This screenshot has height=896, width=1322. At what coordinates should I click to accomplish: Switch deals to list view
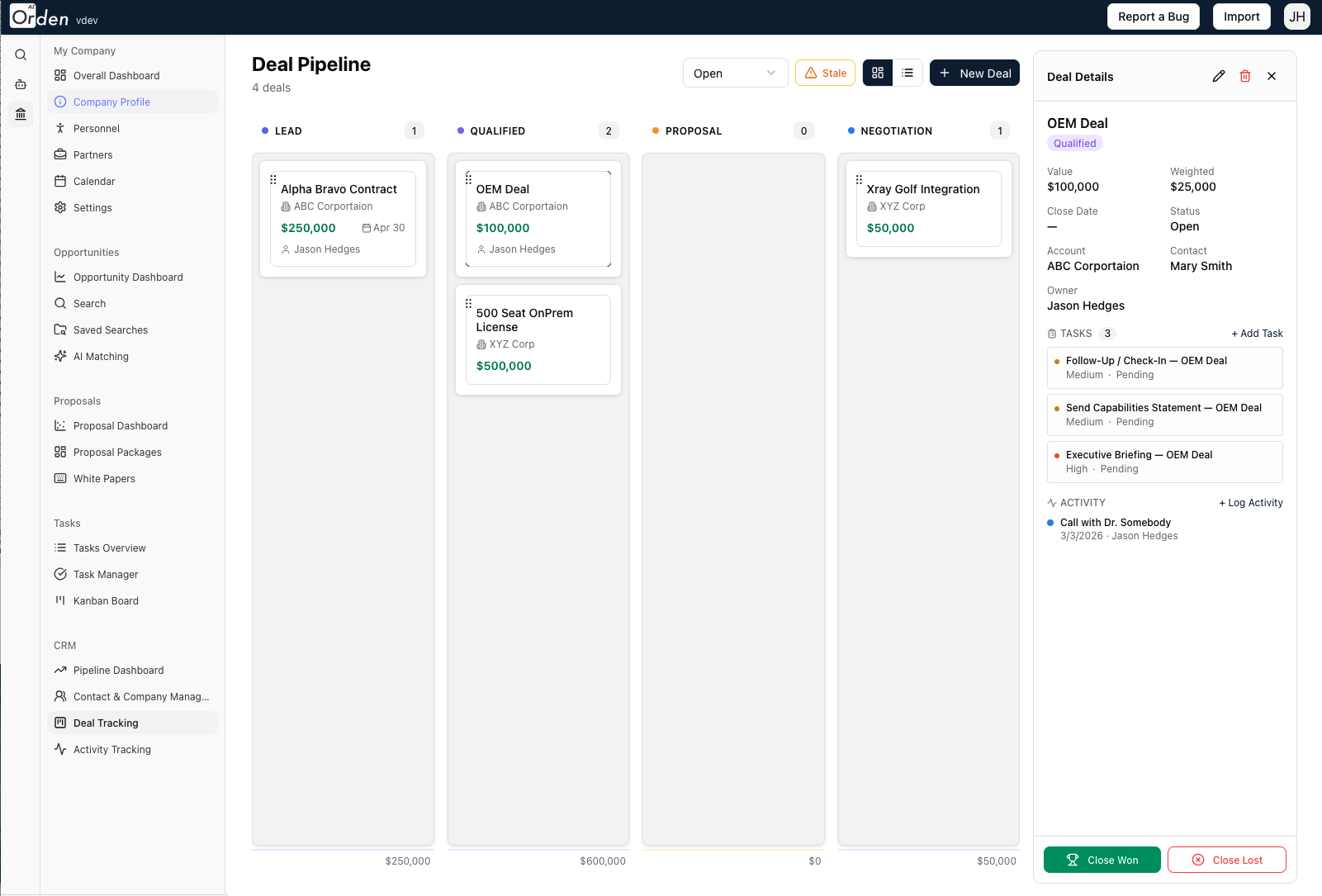(x=908, y=73)
